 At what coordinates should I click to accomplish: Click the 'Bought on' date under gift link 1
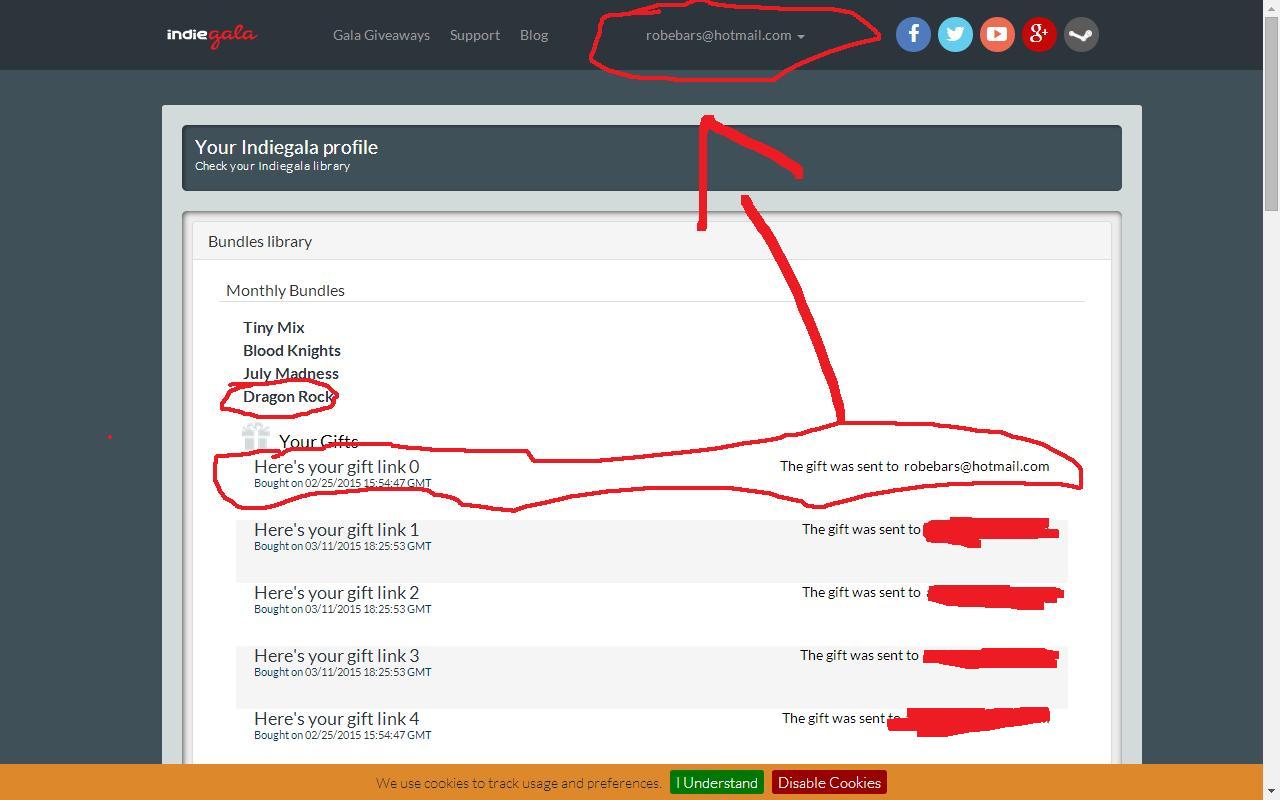(x=343, y=546)
